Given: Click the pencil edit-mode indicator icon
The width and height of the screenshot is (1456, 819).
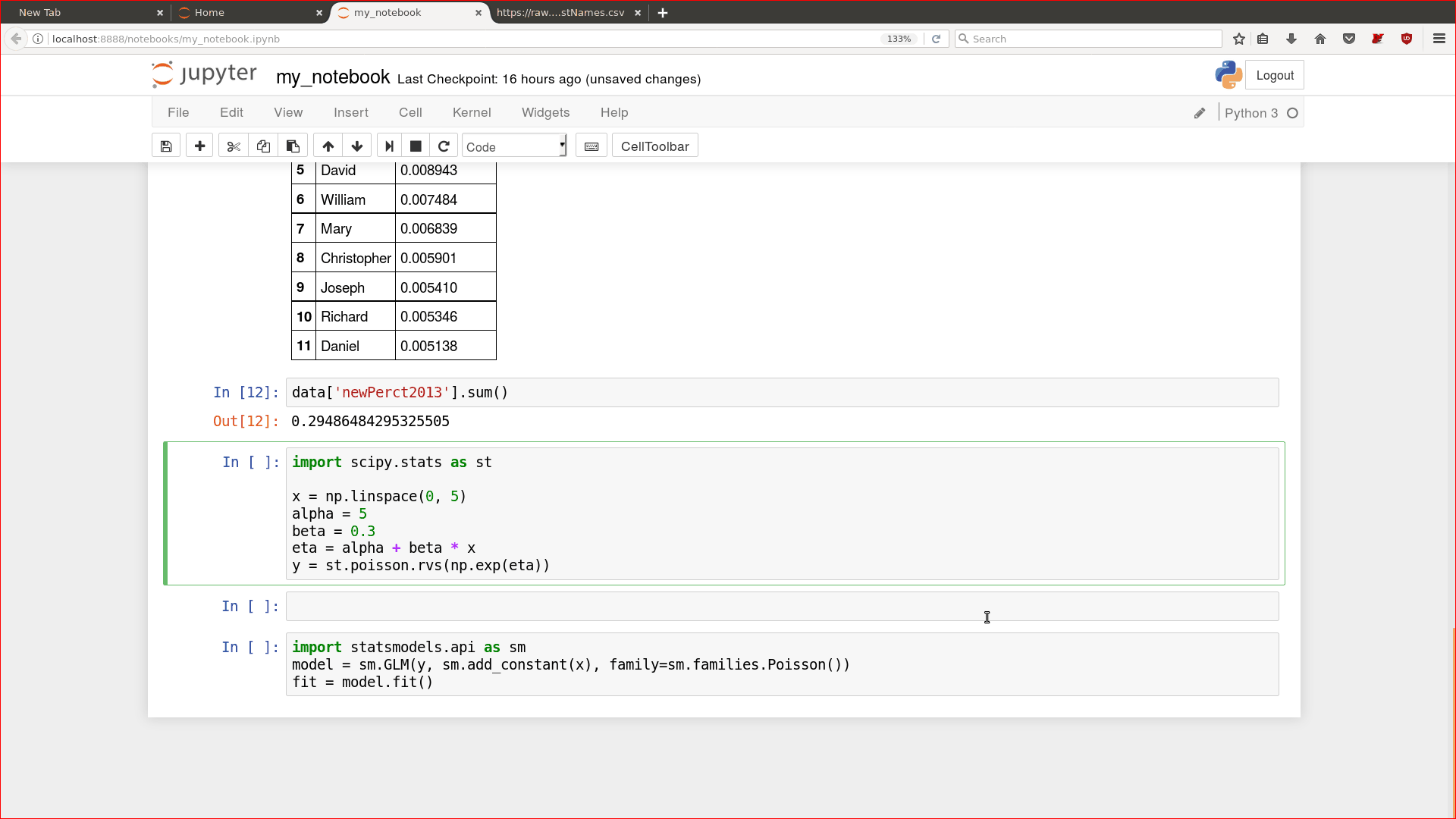Looking at the screenshot, I should coord(1200,113).
